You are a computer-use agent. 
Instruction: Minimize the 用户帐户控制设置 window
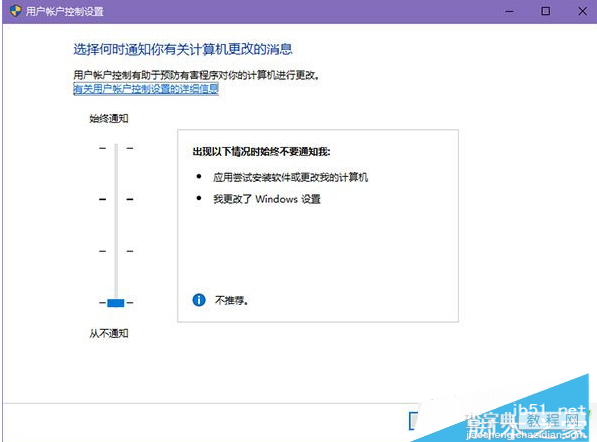[509, 11]
